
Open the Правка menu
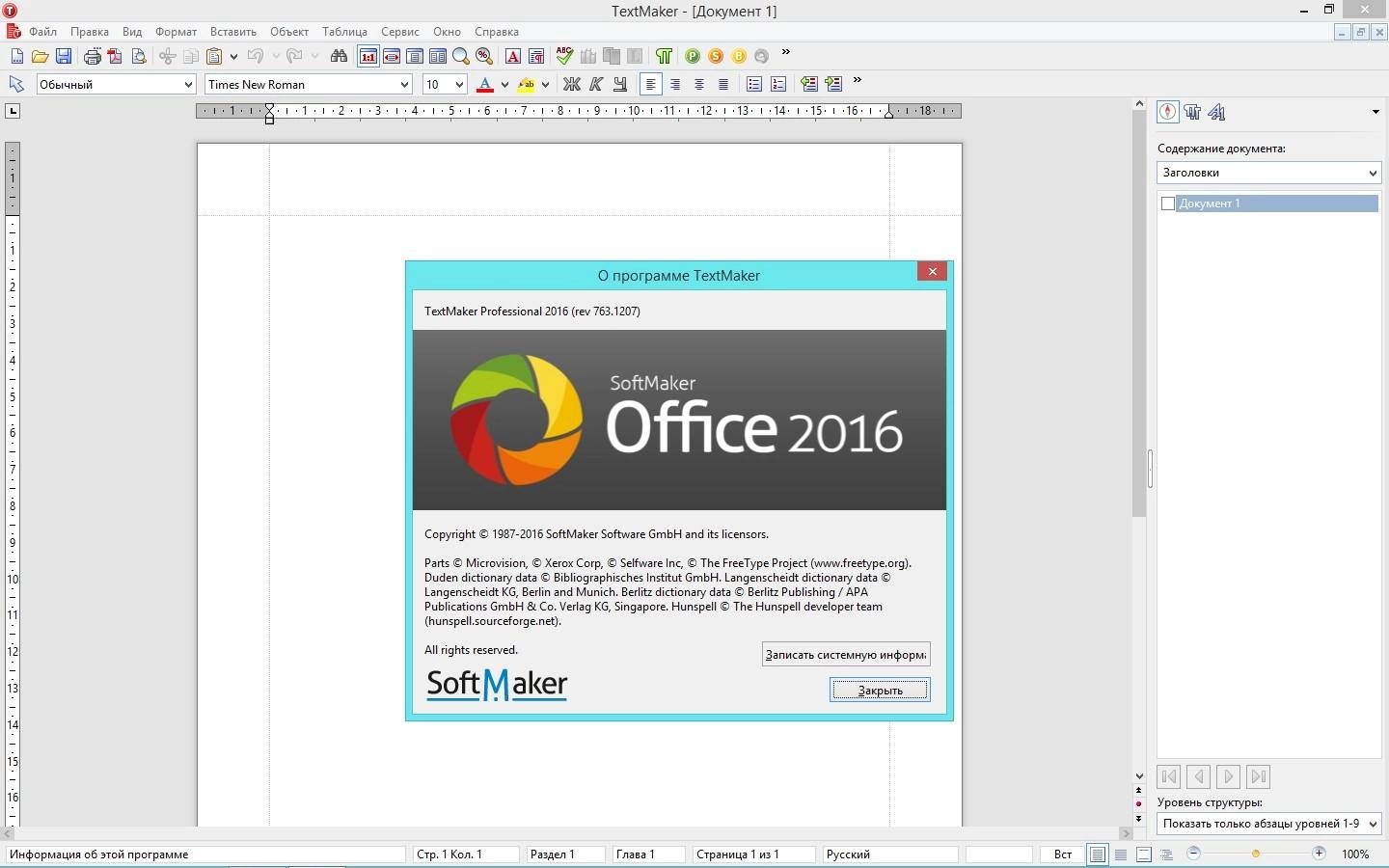click(x=90, y=32)
